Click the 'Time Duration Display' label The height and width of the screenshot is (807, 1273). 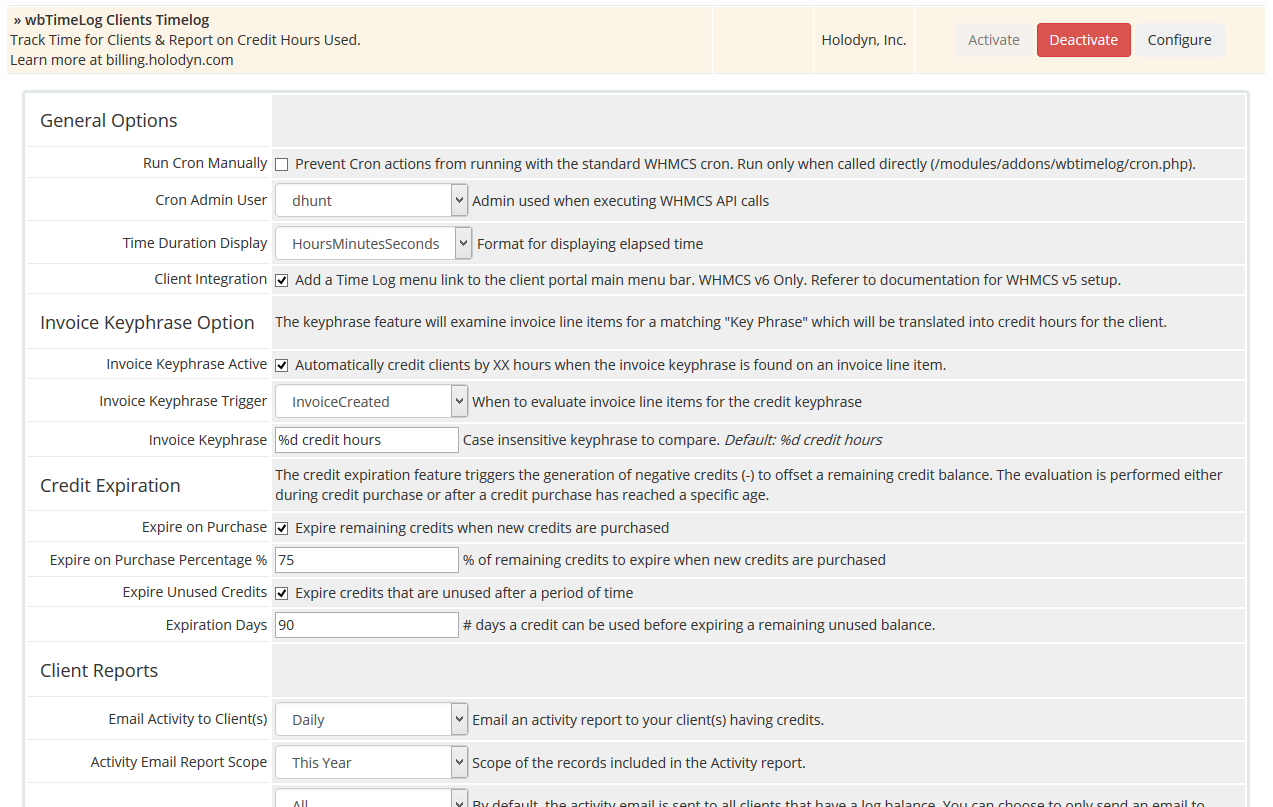point(195,243)
